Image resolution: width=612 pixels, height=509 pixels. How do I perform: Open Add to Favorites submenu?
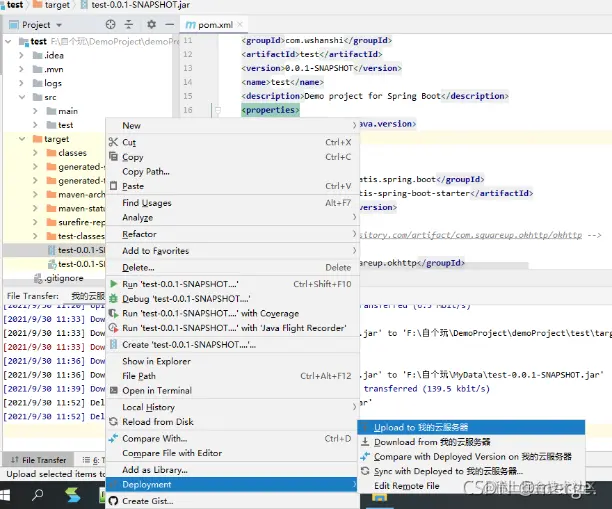pyautogui.click(x=233, y=251)
